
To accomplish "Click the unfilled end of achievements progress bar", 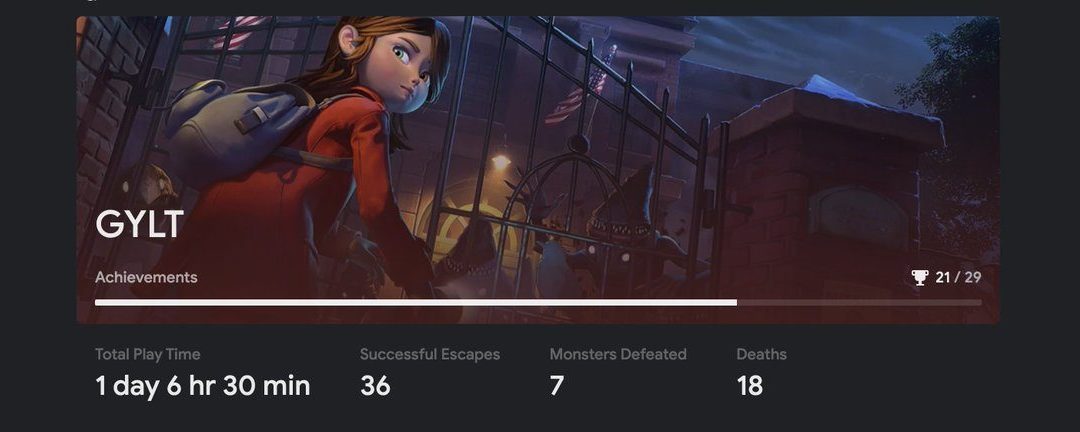I will 859,302.
